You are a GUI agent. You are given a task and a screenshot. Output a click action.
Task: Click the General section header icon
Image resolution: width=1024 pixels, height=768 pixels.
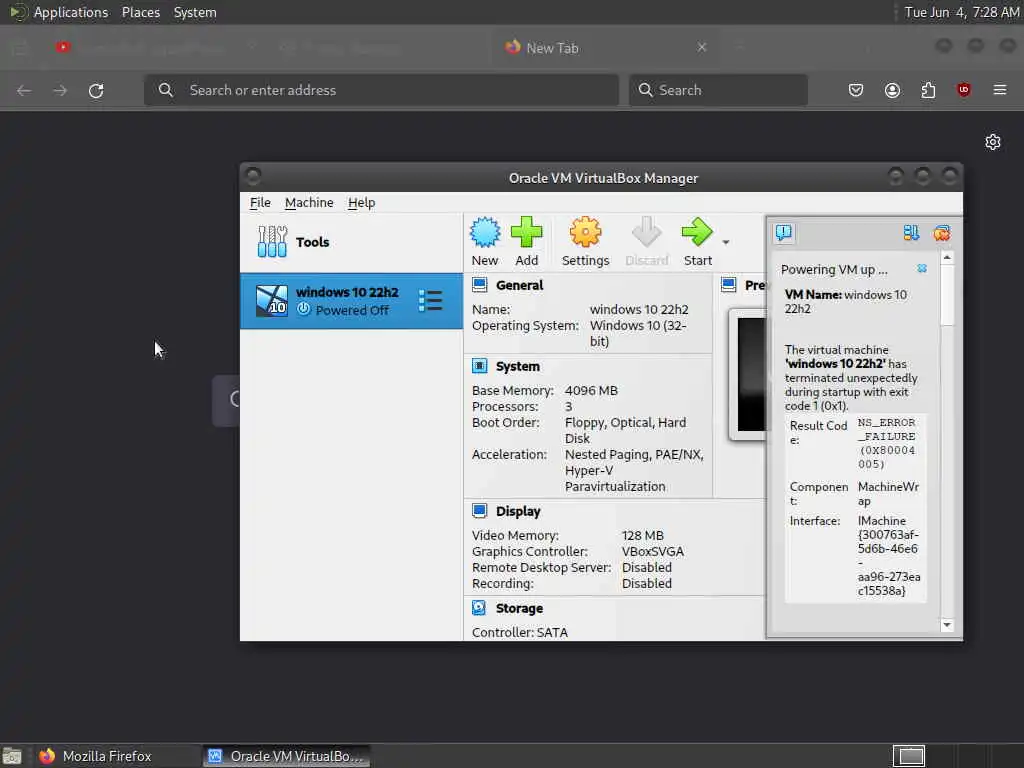point(480,285)
